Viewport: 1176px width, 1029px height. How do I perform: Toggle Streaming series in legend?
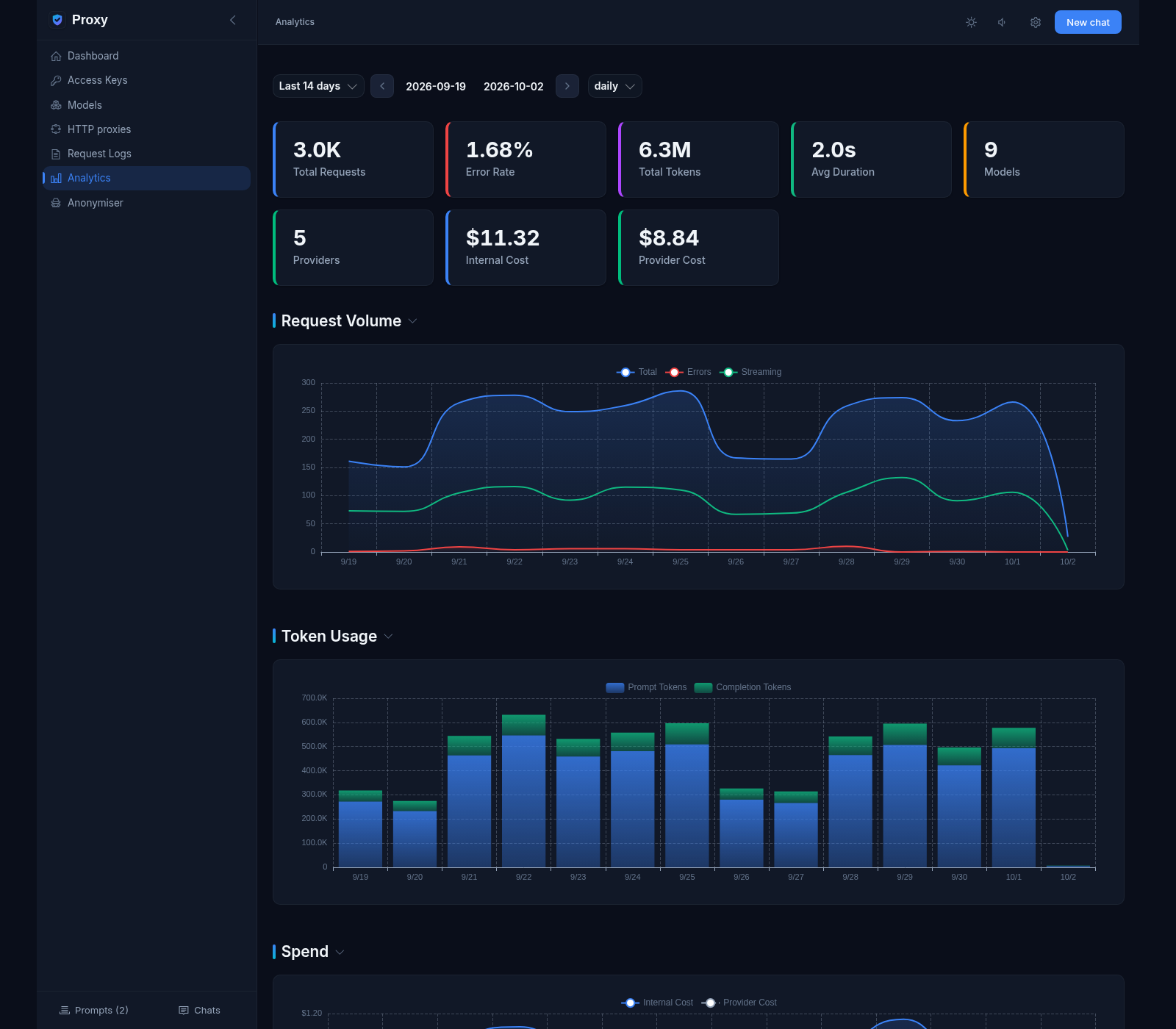750,372
